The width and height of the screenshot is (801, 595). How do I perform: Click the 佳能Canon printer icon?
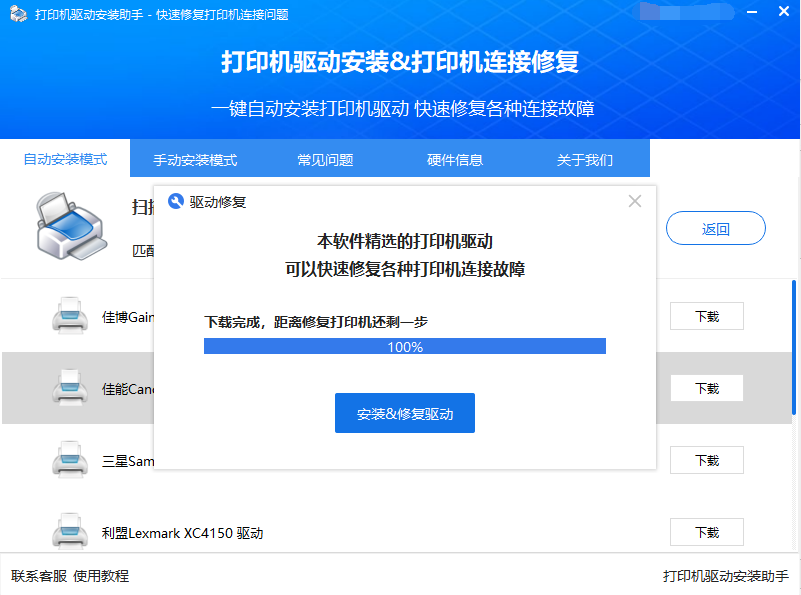point(70,388)
